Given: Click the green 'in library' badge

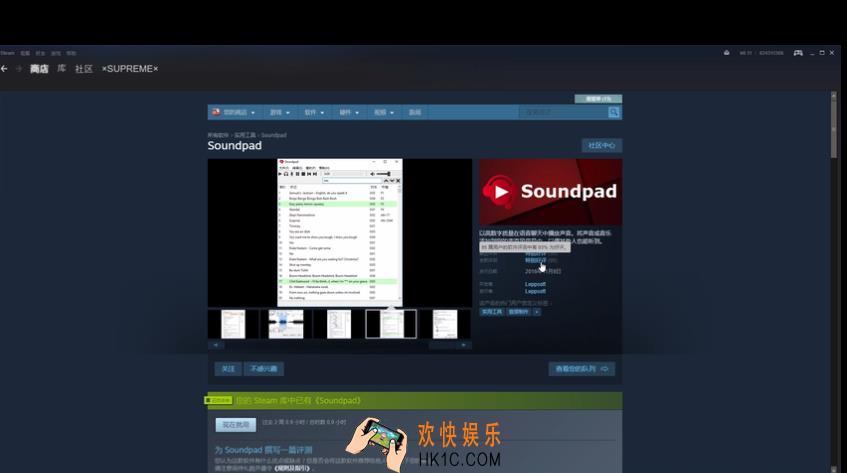Looking at the screenshot, I should pyautogui.click(x=218, y=400).
